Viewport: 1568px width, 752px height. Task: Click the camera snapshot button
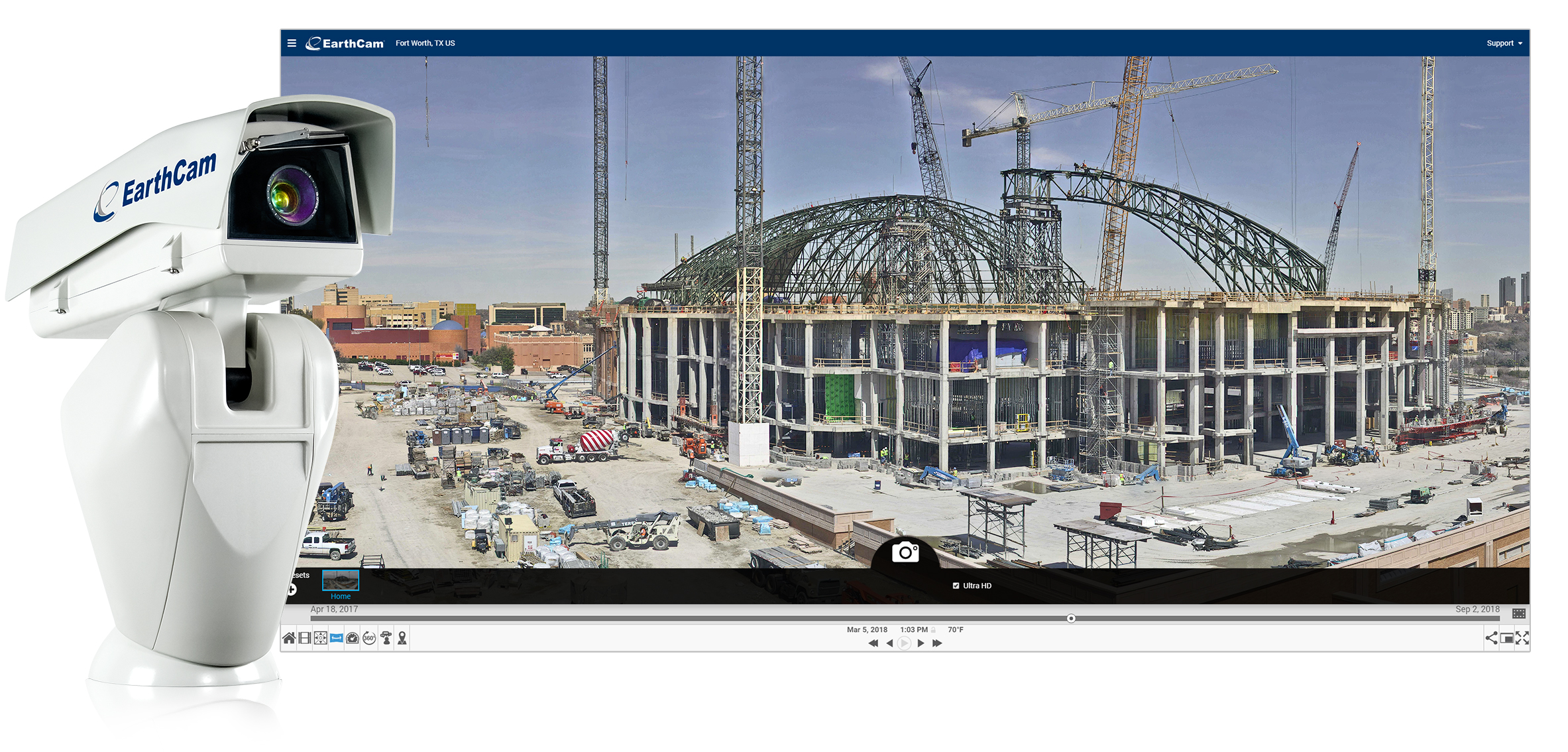[905, 552]
